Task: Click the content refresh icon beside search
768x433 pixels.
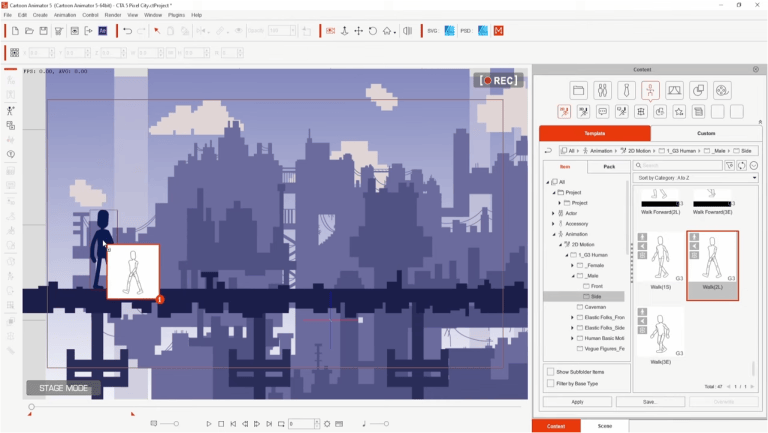Action: click(x=742, y=166)
